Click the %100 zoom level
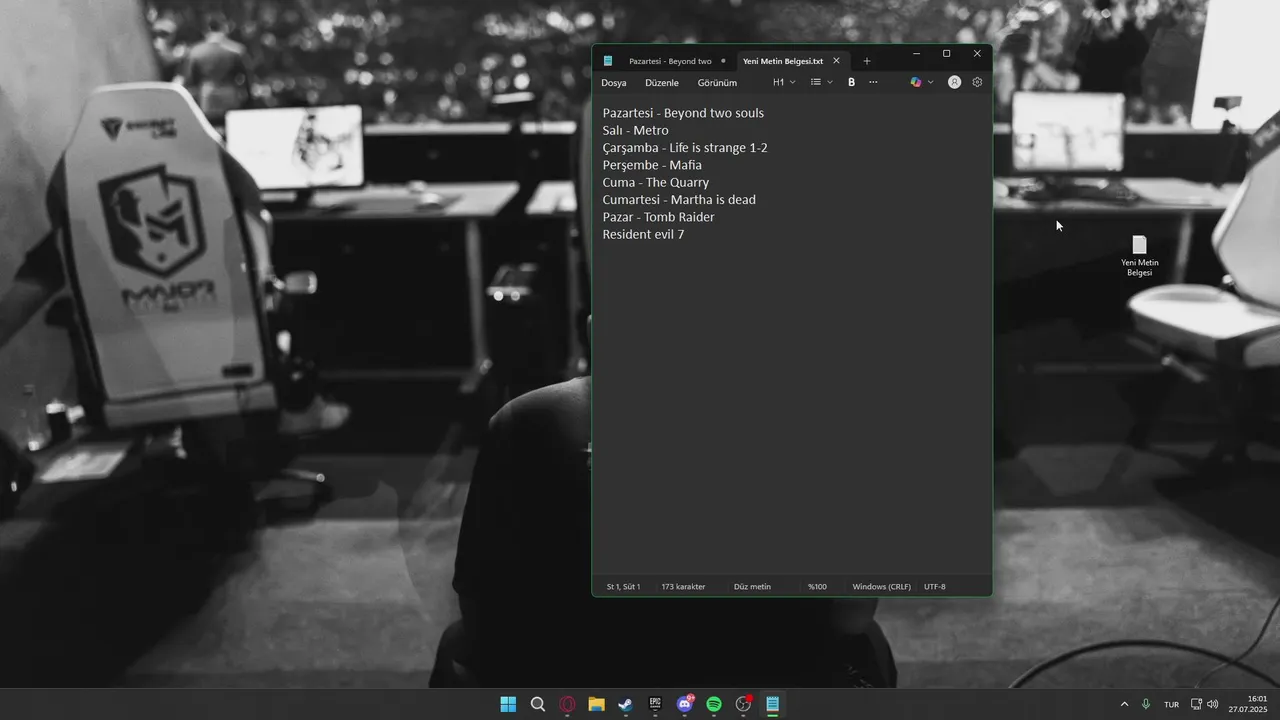This screenshot has width=1280, height=720. pos(817,587)
